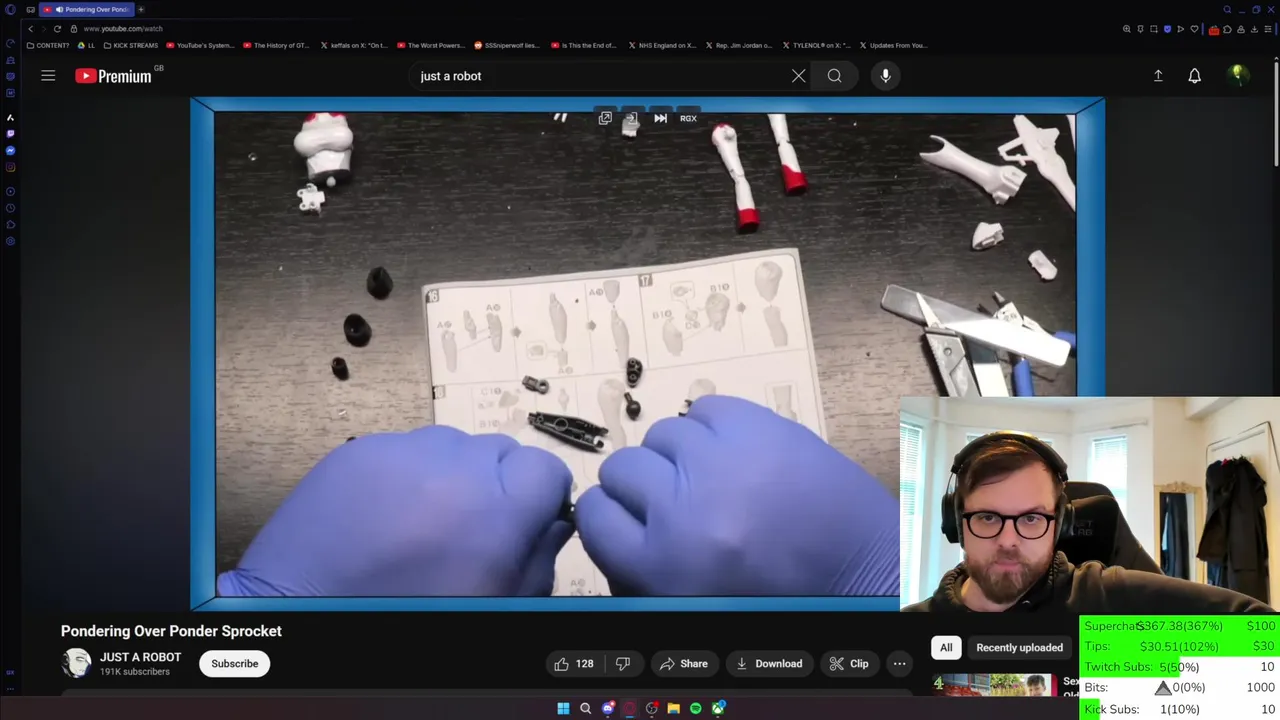Open the 'LL' bookmark
Image resolution: width=1280 pixels, height=720 pixels.
coord(87,45)
